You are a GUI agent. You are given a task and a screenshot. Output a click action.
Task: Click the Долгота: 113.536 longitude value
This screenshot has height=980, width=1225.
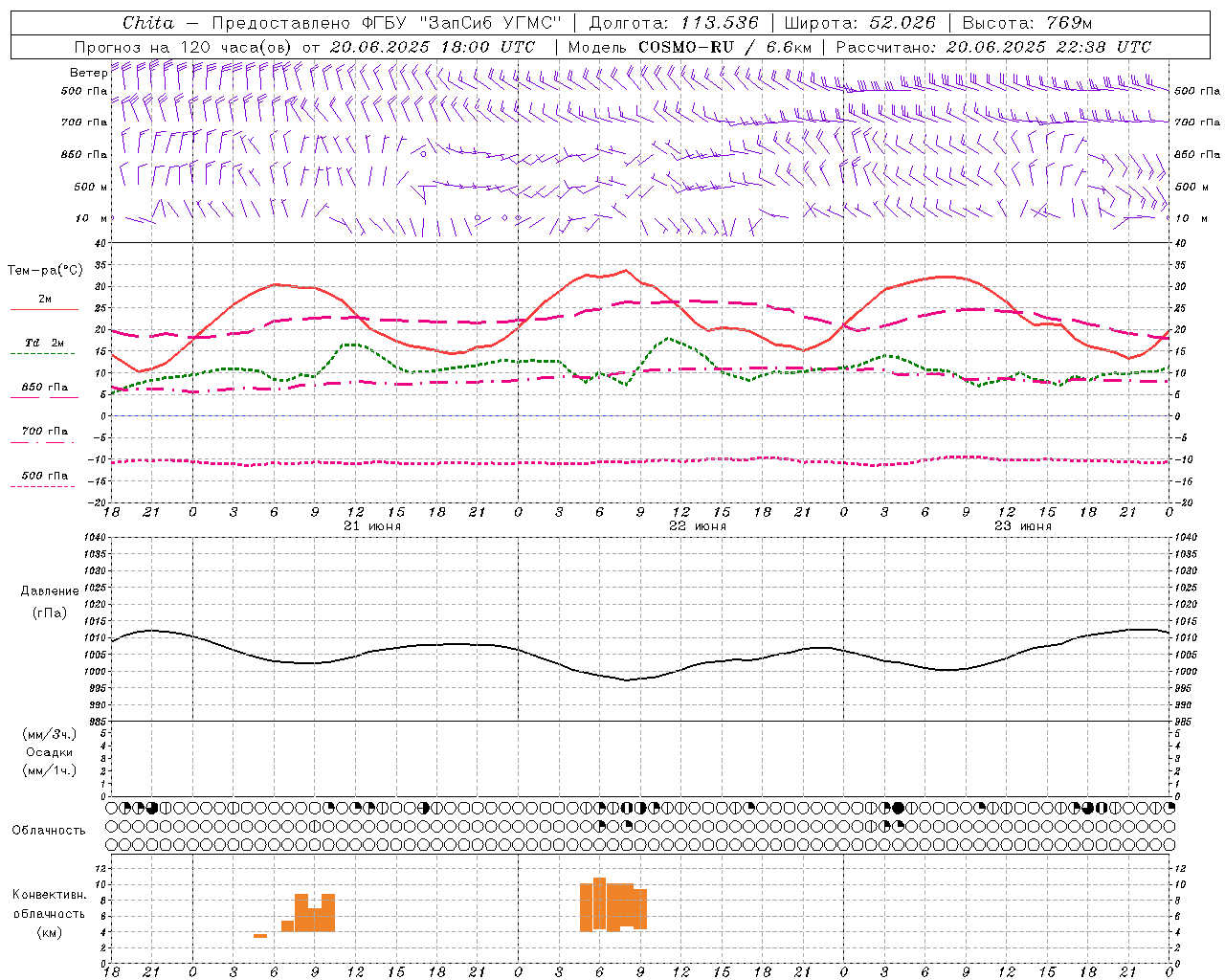pos(674,23)
